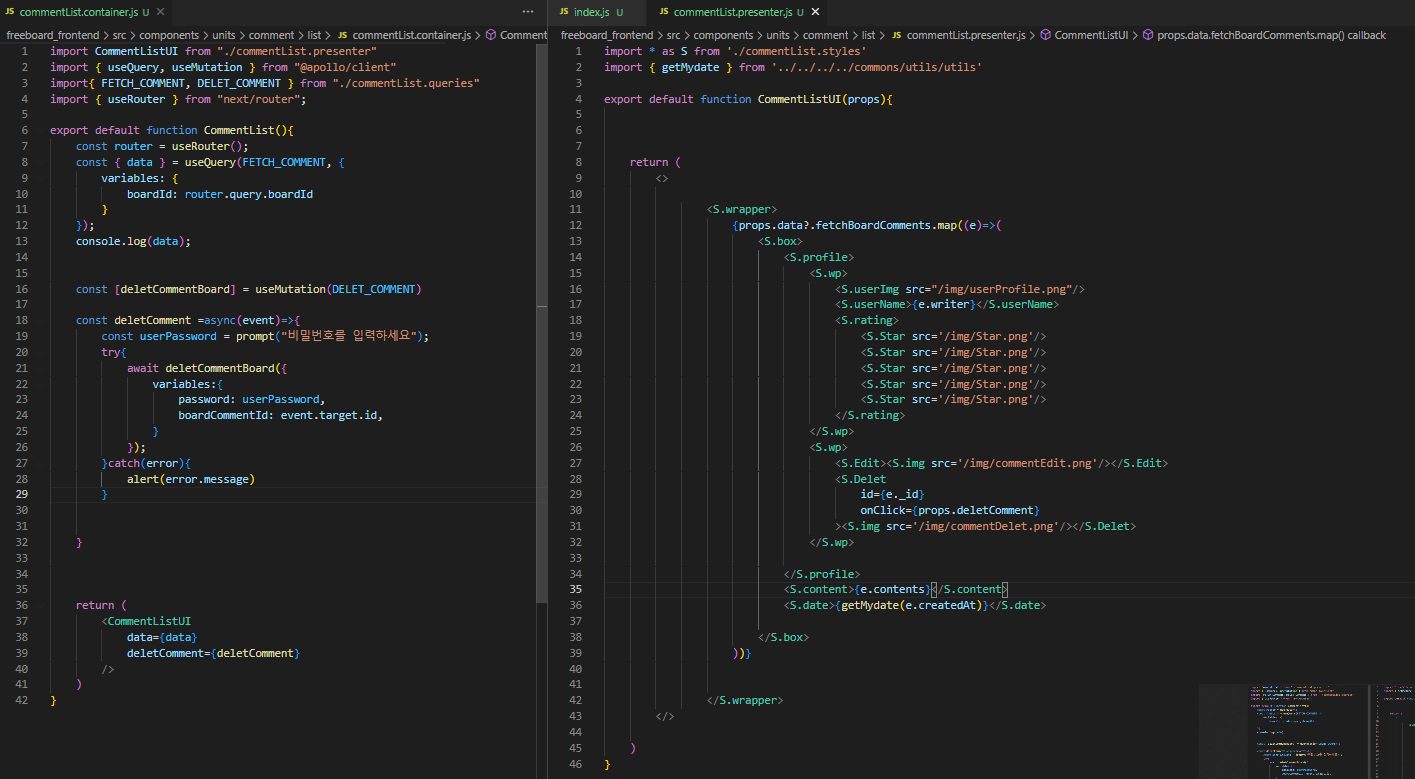Viewport: 1415px width, 779px height.
Task: Open commentList.container.js breadcrumb file picker
Action: point(404,35)
